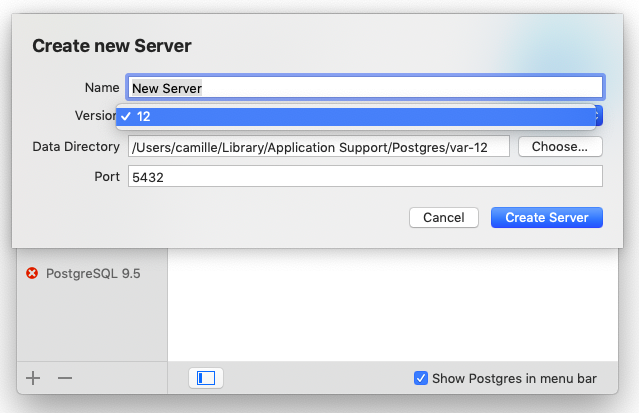Screen dimensions: 639x413
Task: Click the Port field showing 5432
Action: pyautogui.click(x=365, y=177)
